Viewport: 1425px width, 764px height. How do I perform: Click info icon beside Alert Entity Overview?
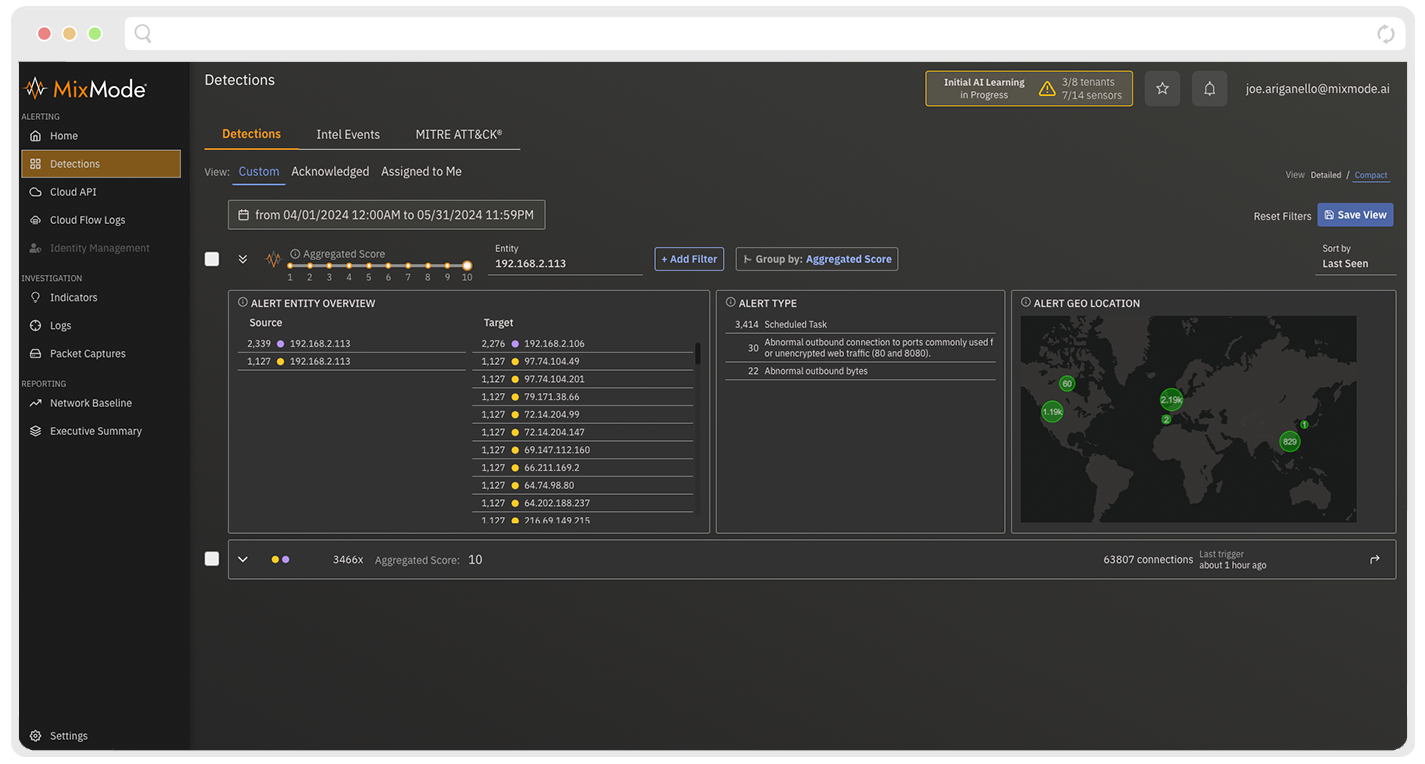(243, 302)
